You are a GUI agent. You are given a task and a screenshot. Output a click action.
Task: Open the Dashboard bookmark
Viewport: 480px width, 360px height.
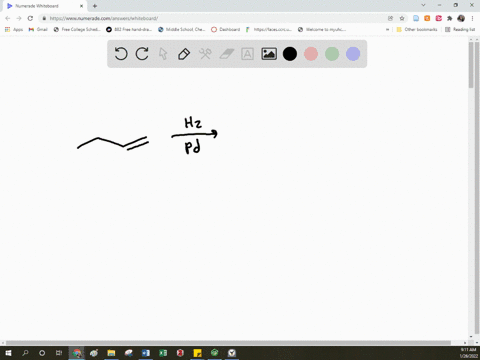coord(226,29)
